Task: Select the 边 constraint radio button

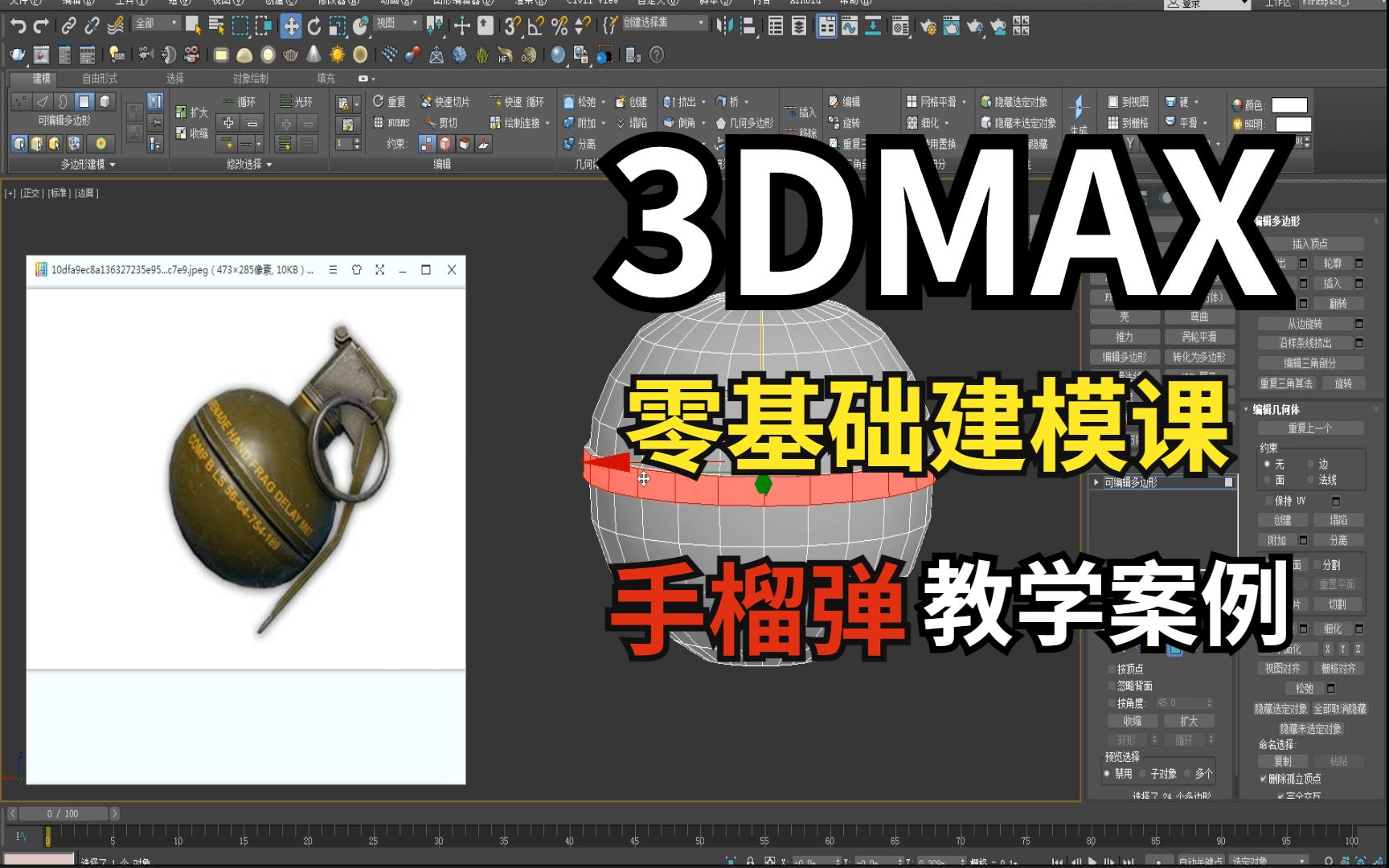Action: pyautogui.click(x=1311, y=464)
